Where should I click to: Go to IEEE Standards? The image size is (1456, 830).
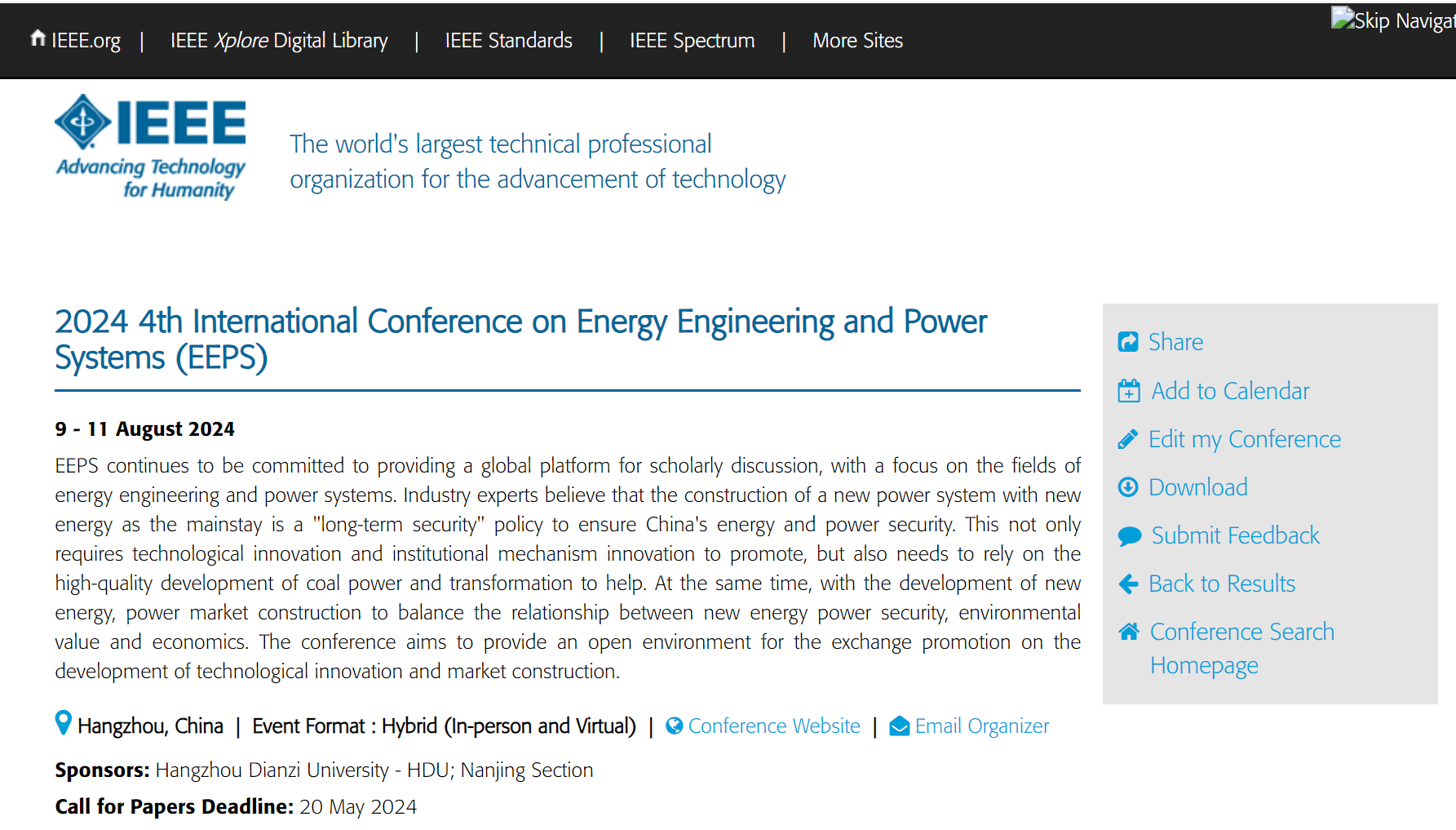click(x=509, y=40)
